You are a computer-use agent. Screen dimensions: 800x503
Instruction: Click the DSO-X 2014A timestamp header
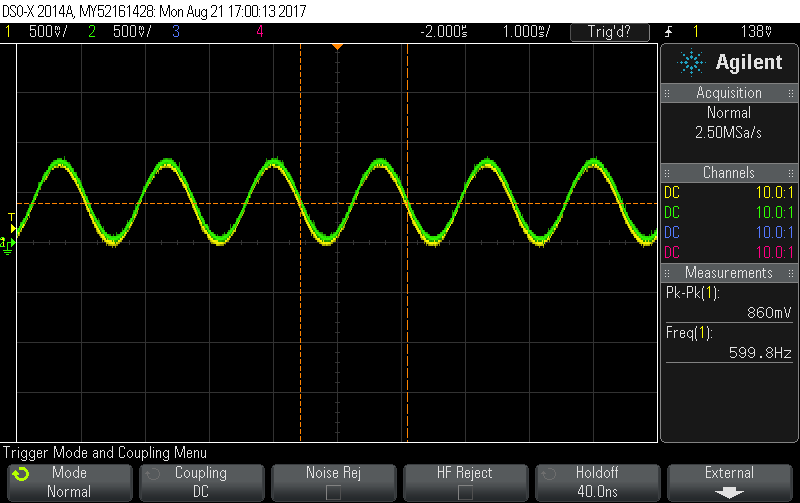pyautogui.click(x=154, y=11)
